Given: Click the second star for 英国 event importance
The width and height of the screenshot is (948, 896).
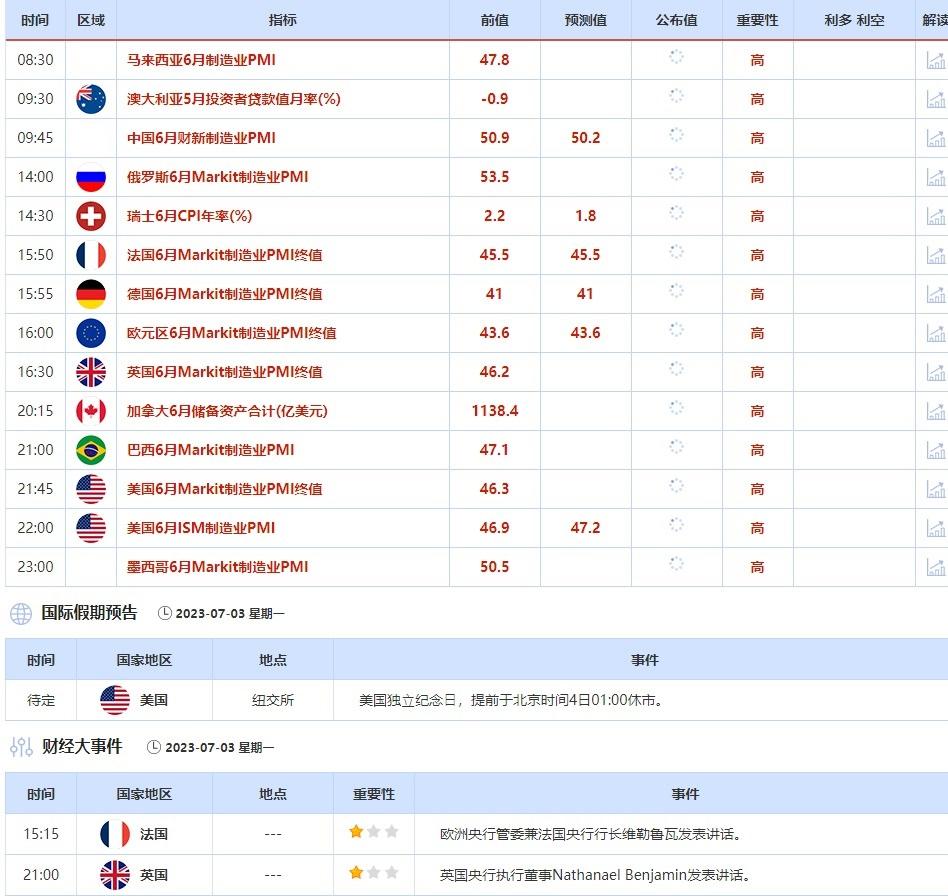Looking at the screenshot, I should (x=372, y=874).
